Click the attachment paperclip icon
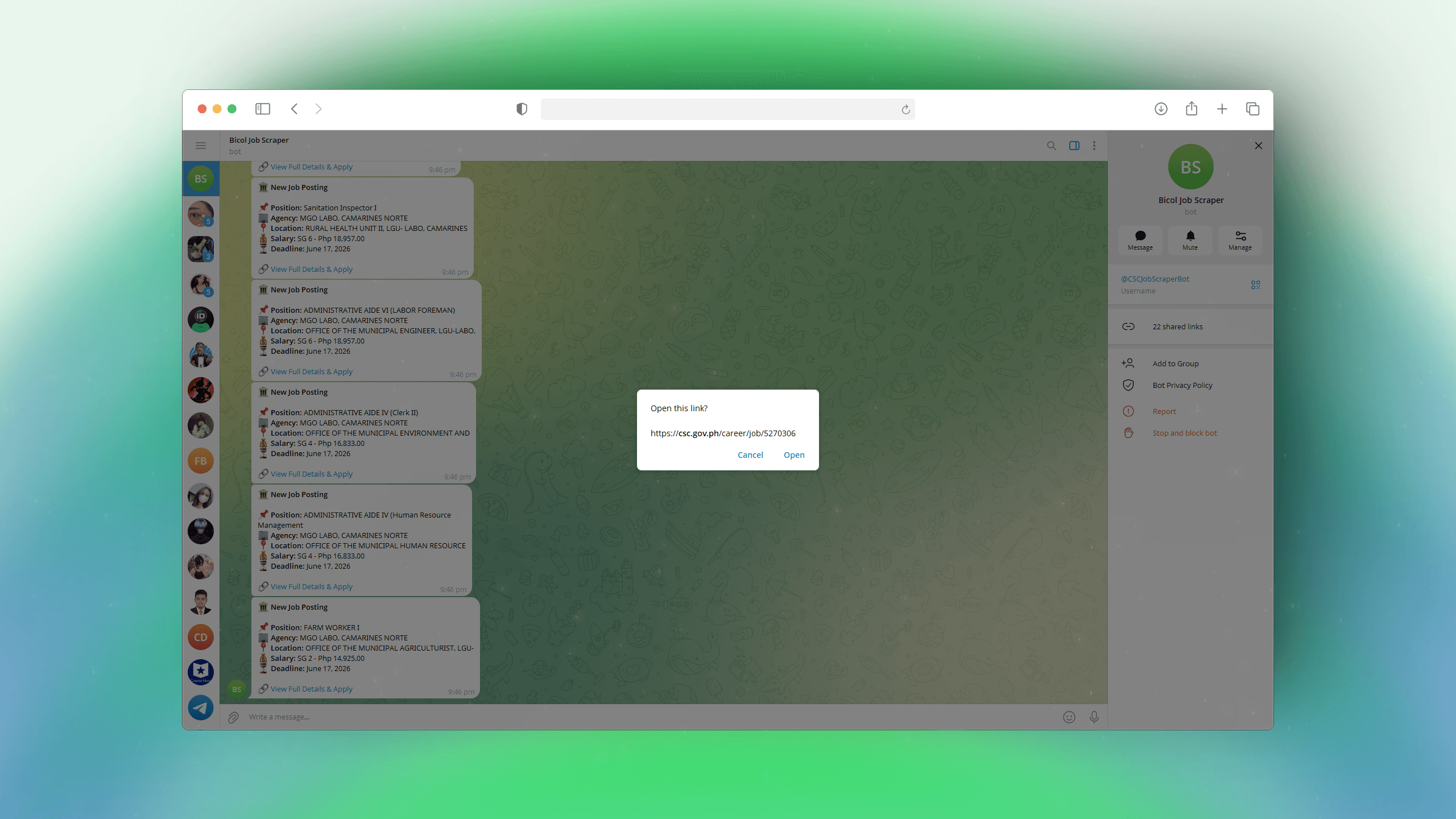 point(233,717)
